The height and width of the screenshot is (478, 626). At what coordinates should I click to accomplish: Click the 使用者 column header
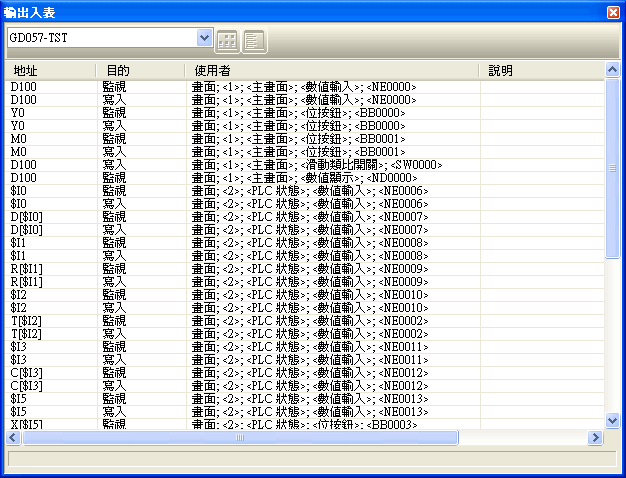point(332,71)
